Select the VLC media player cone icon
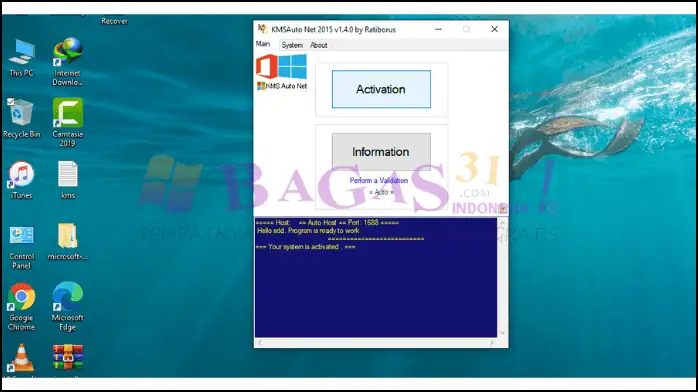The width and height of the screenshot is (698, 392). (x=21, y=358)
